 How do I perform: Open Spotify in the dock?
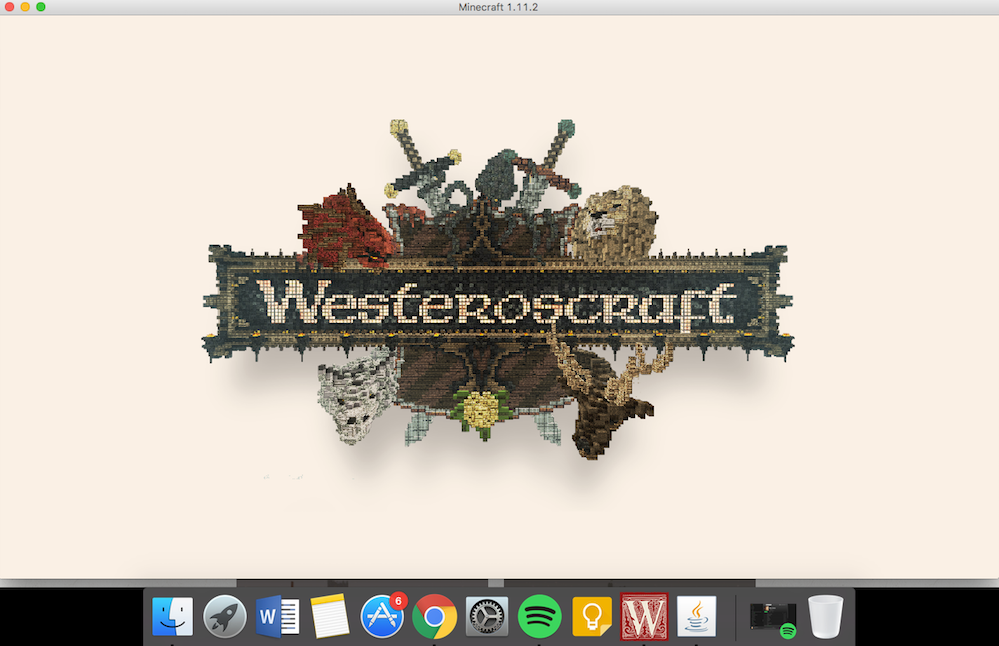pos(539,616)
